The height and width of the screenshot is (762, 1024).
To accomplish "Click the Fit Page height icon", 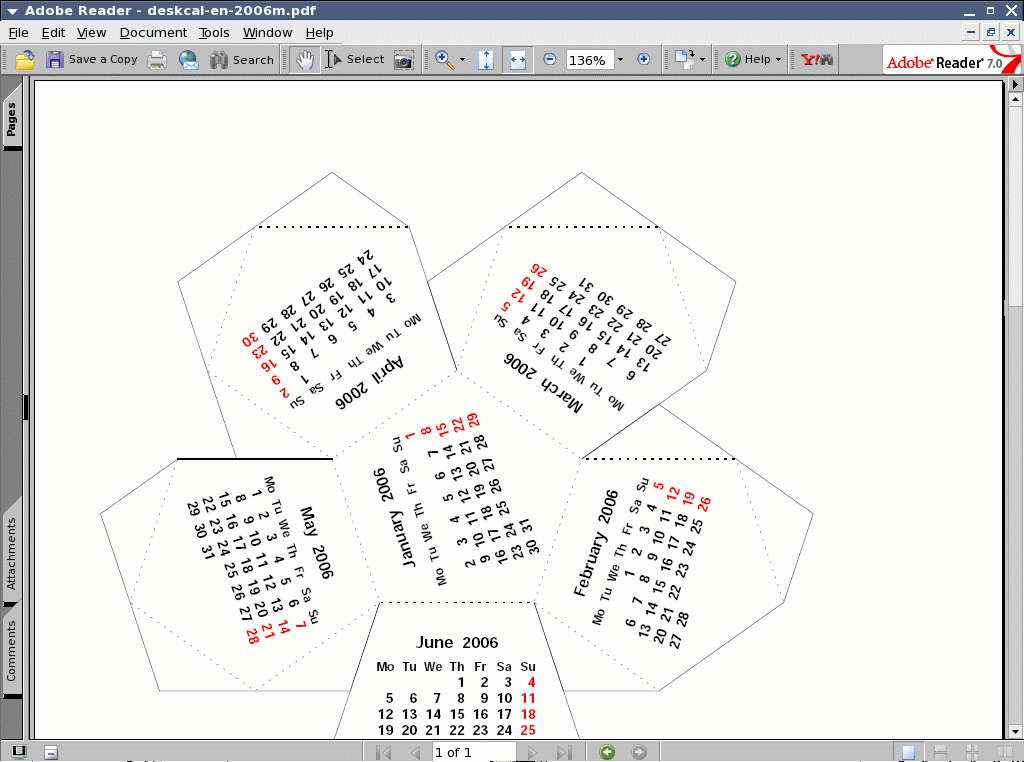I will (486, 60).
